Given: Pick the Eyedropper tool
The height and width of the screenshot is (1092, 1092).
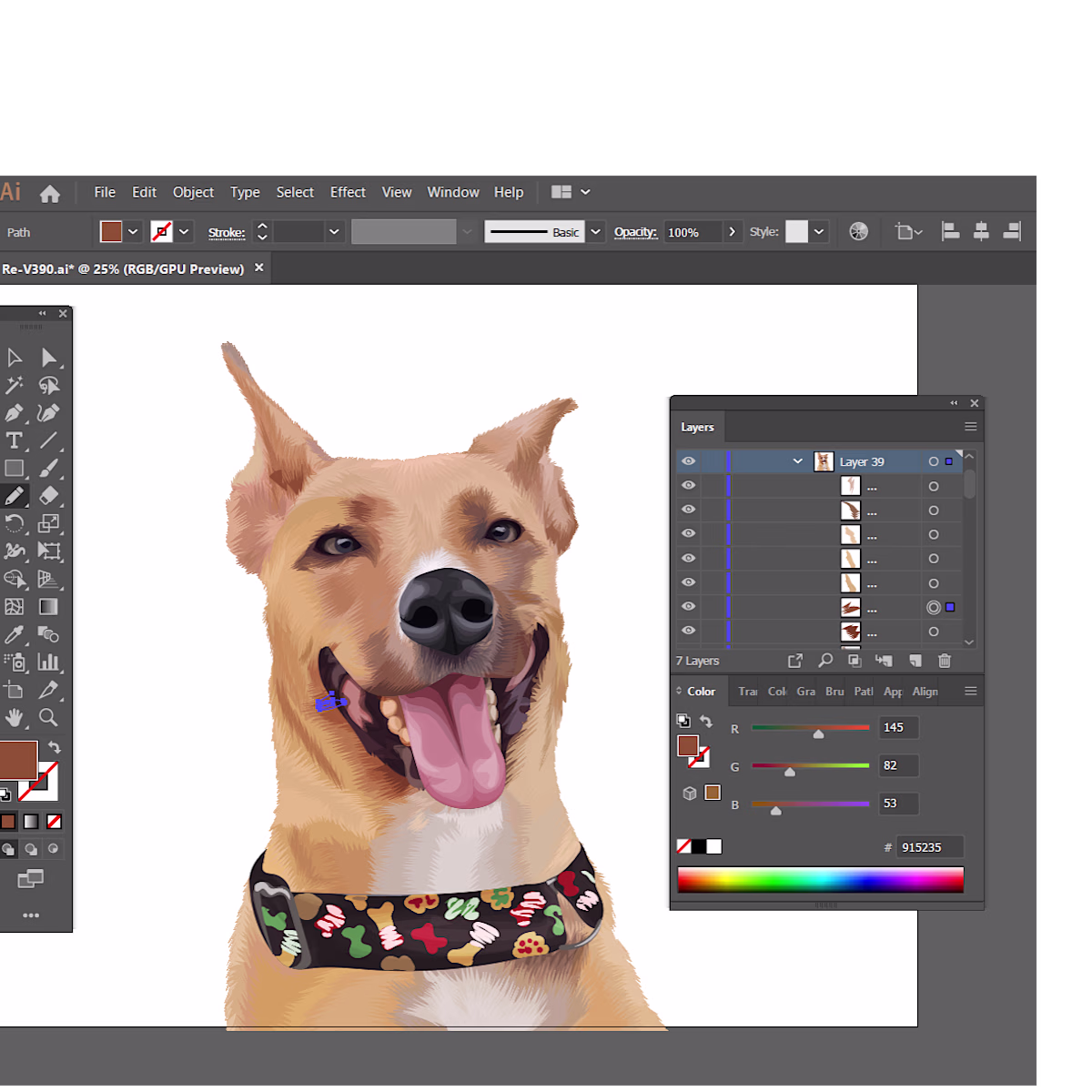Looking at the screenshot, I should pos(15,634).
